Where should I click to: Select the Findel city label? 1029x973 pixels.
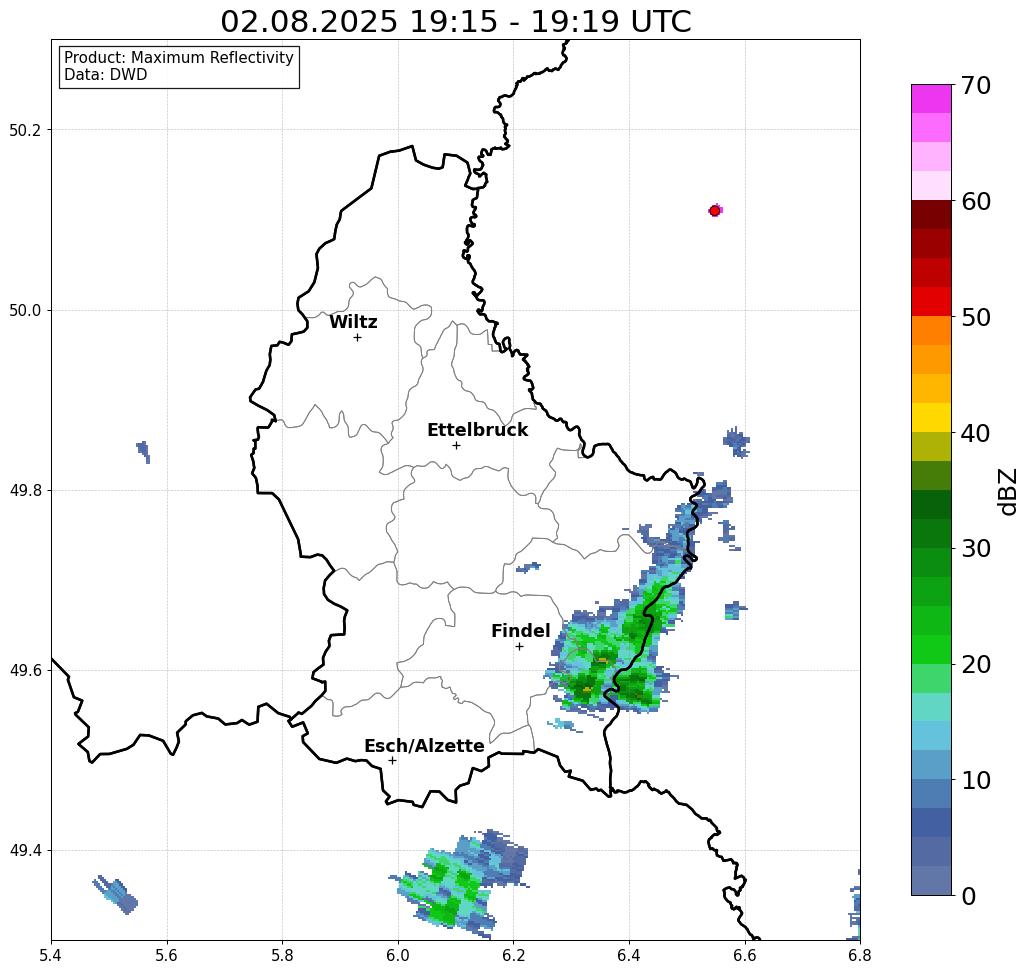click(x=520, y=631)
